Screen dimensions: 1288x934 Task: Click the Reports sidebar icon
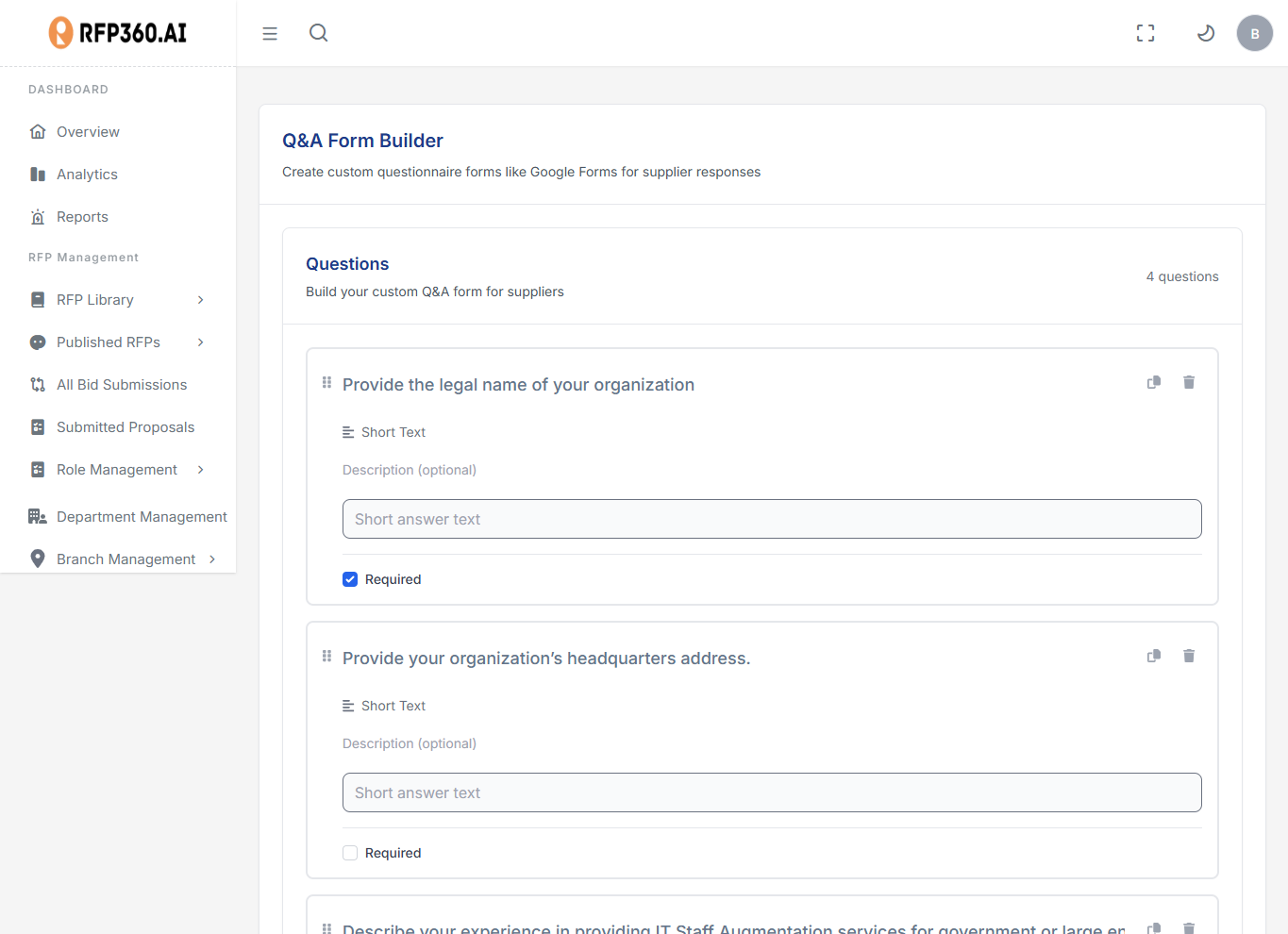point(38,216)
